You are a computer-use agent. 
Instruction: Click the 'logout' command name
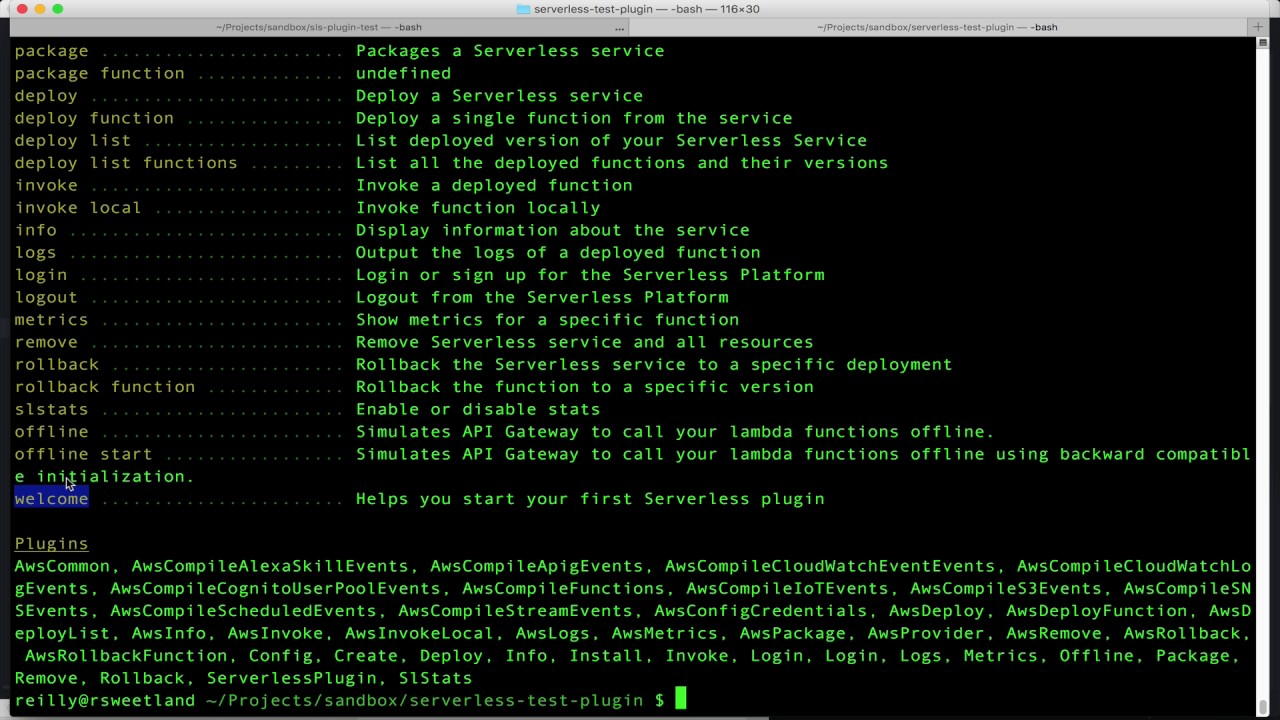[46, 297]
